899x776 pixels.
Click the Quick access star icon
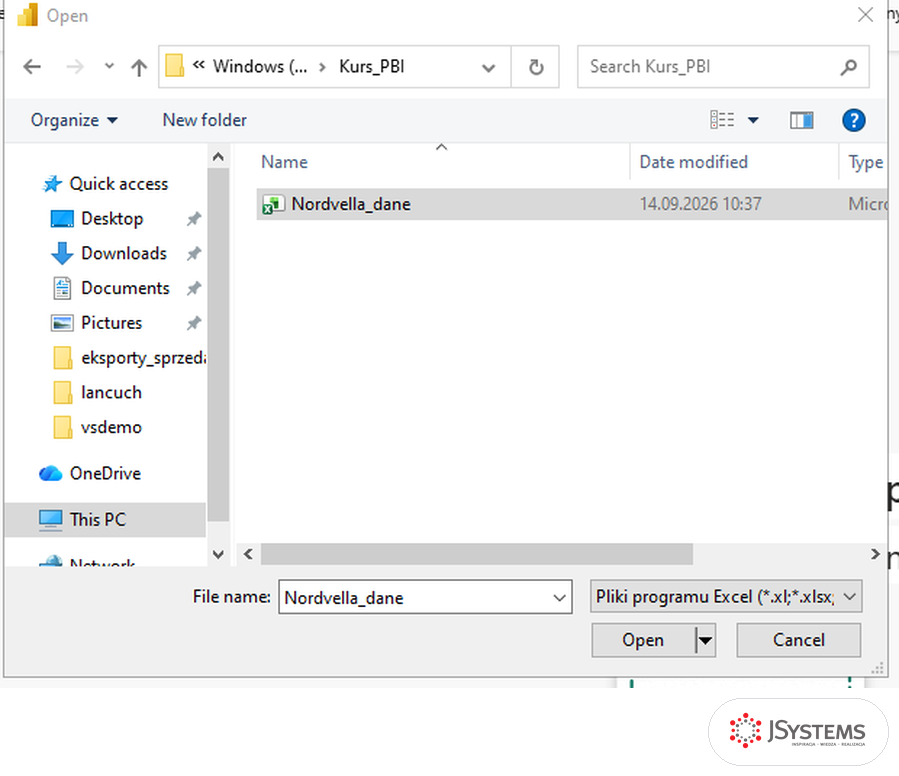click(x=52, y=184)
